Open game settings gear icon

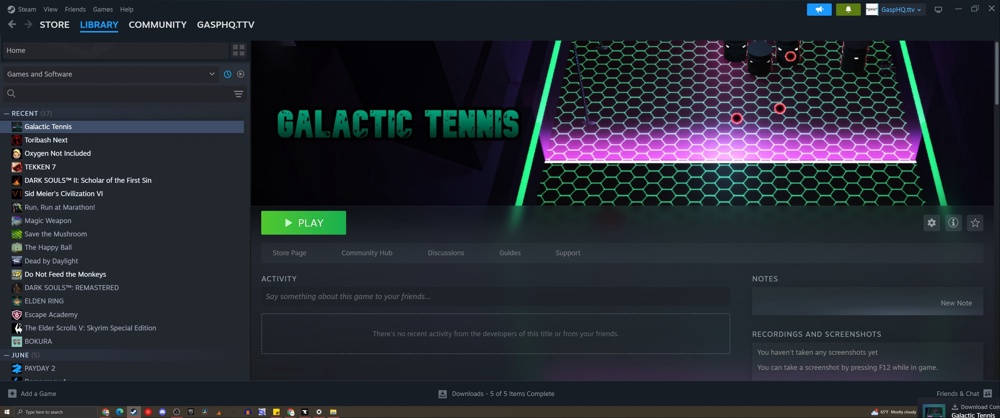click(932, 223)
